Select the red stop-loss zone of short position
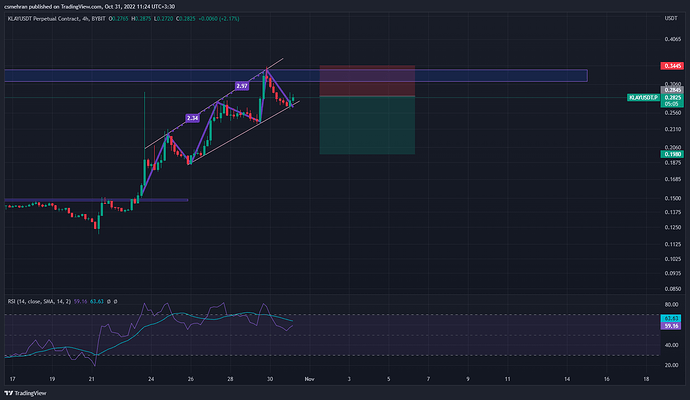The width and height of the screenshot is (690, 400). [367, 81]
